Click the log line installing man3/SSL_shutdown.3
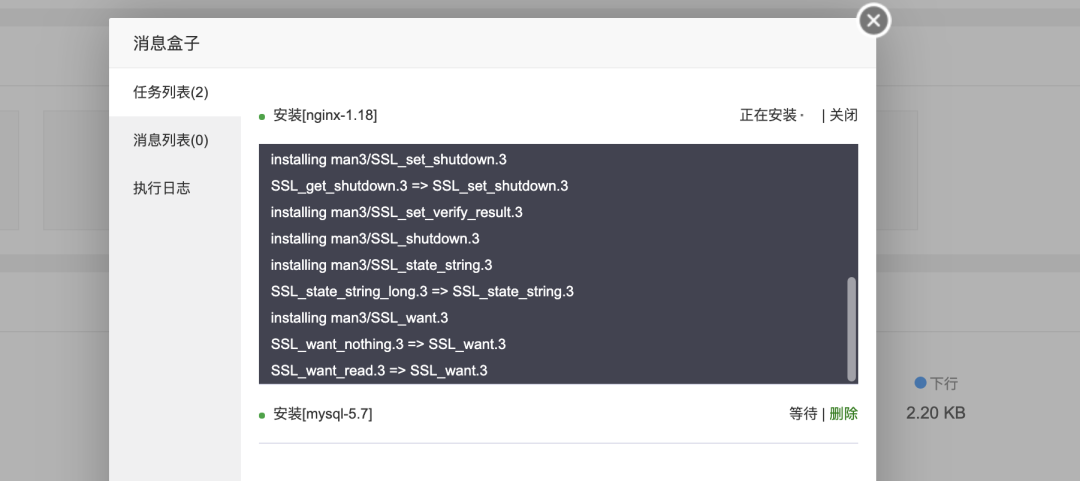Image resolution: width=1080 pixels, height=481 pixels. pyautogui.click(x=375, y=238)
